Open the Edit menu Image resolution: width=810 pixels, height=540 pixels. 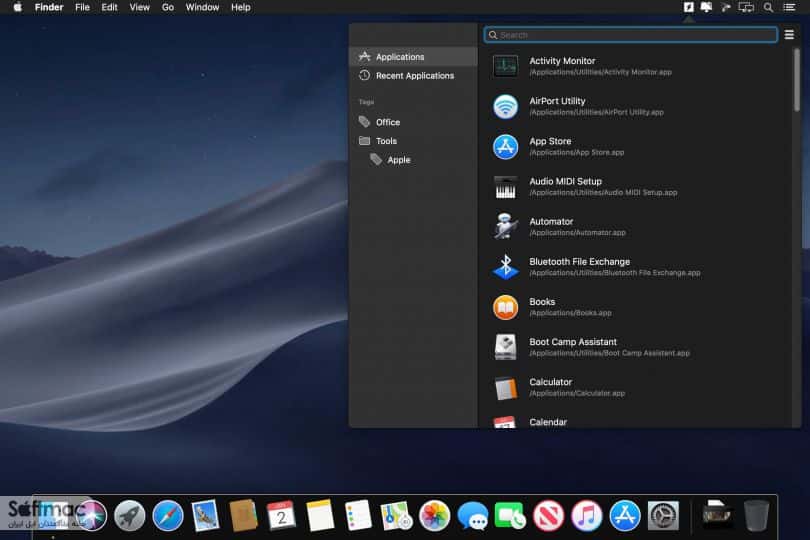tap(109, 7)
